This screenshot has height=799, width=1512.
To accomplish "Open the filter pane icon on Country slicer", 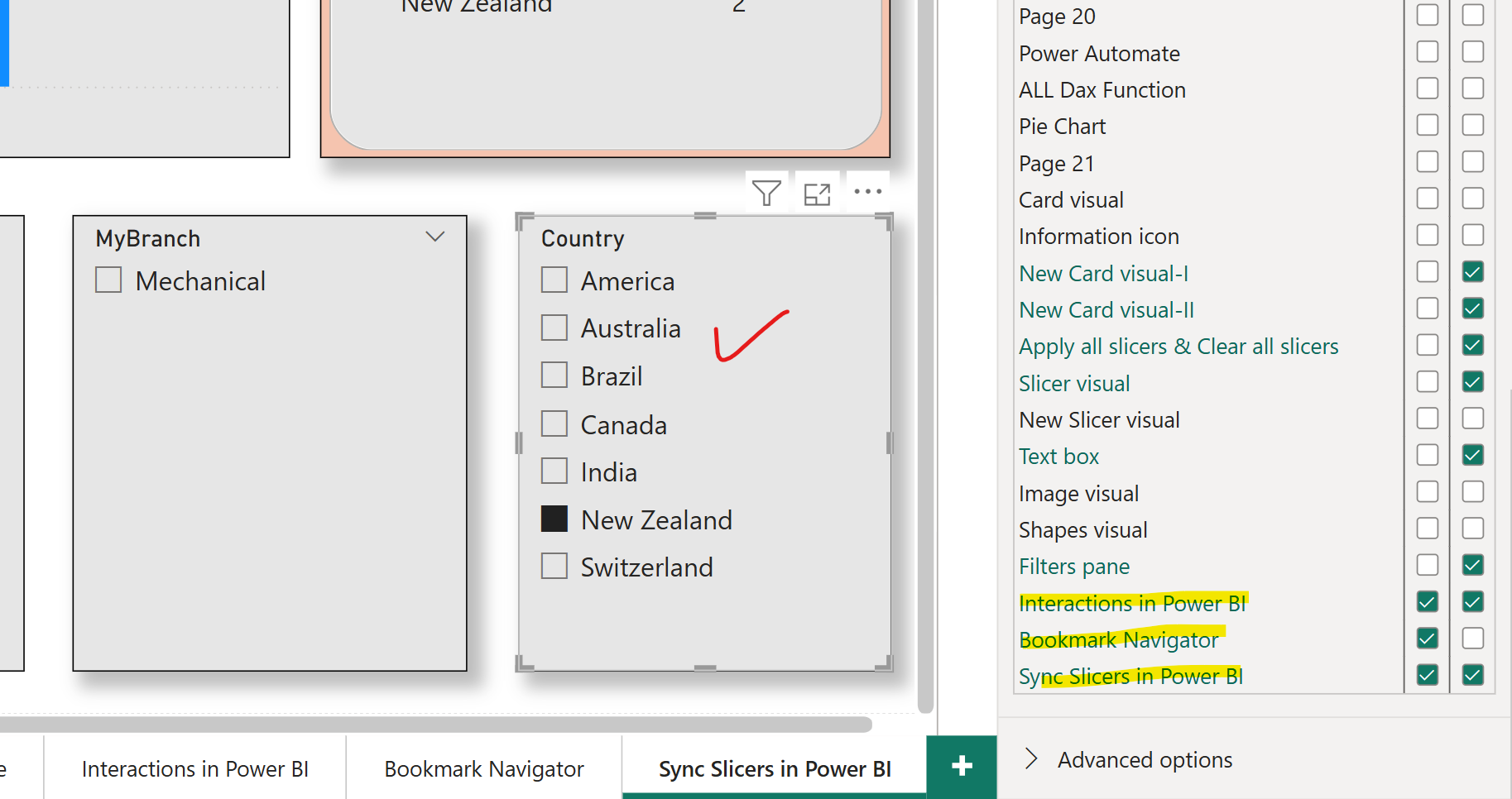I will point(766,191).
